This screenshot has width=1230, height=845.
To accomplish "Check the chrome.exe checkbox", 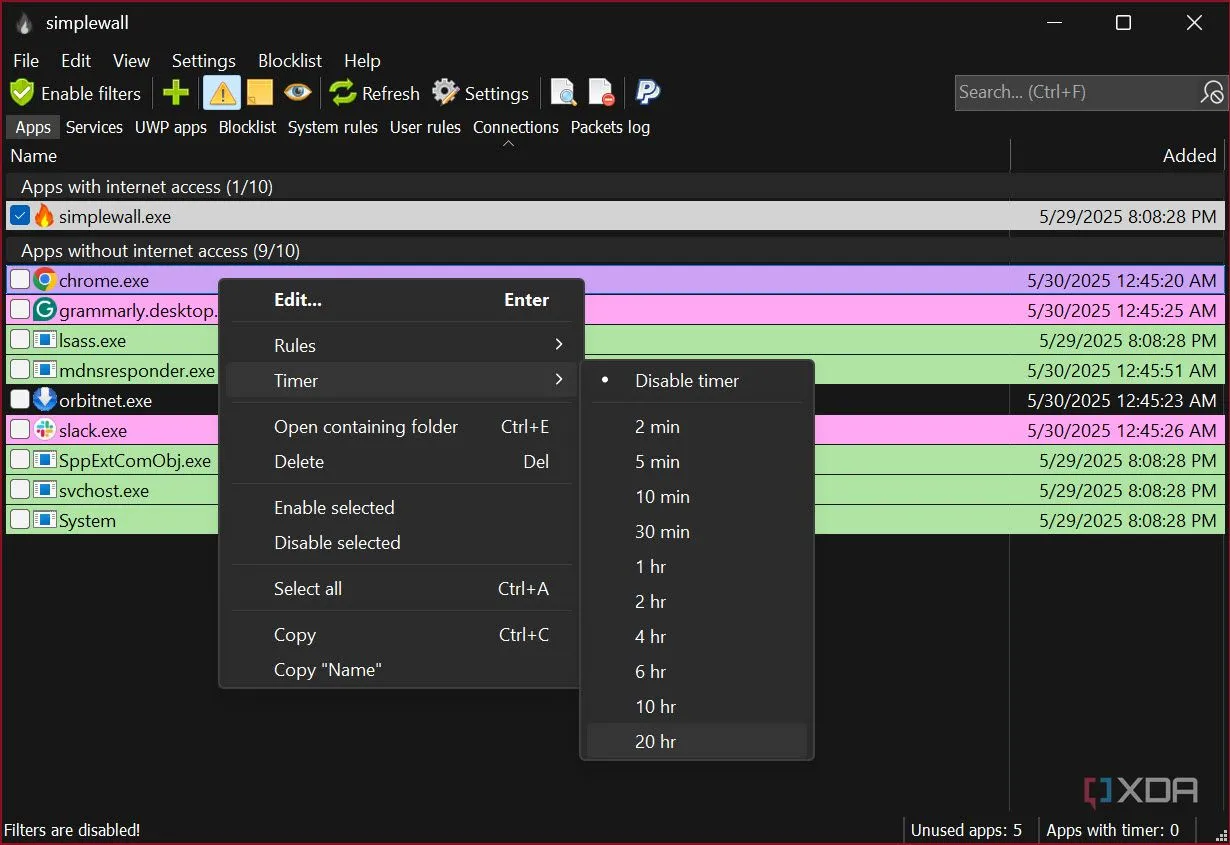I will tap(20, 280).
